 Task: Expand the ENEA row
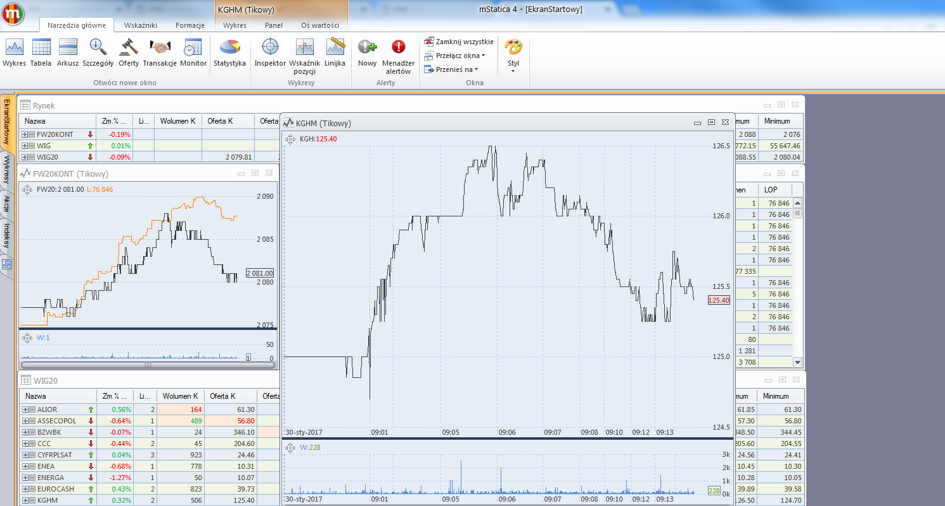(x=25, y=467)
